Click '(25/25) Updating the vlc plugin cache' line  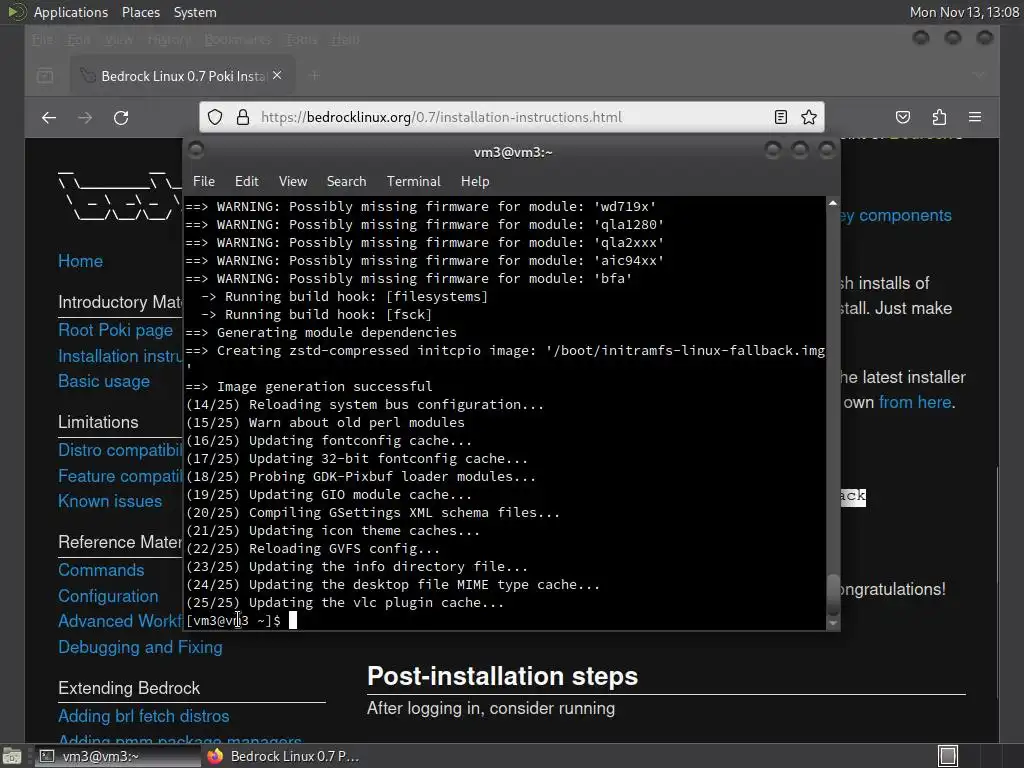(345, 603)
